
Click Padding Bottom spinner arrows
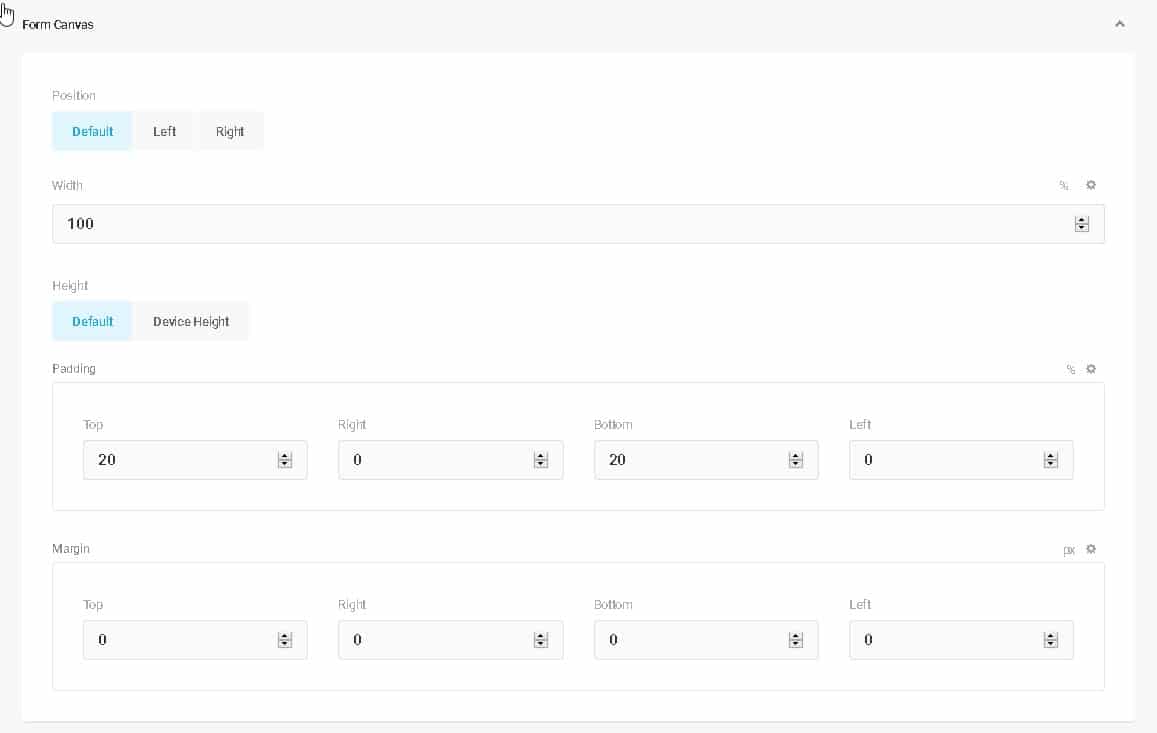tap(796, 460)
